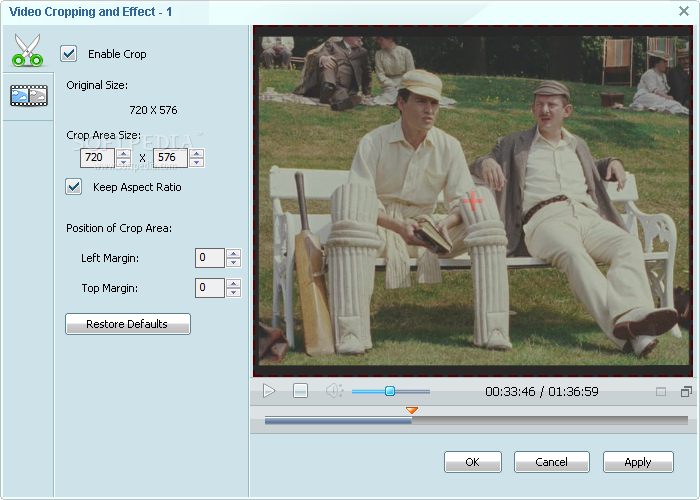Click the red crosshair crop center

472,201
